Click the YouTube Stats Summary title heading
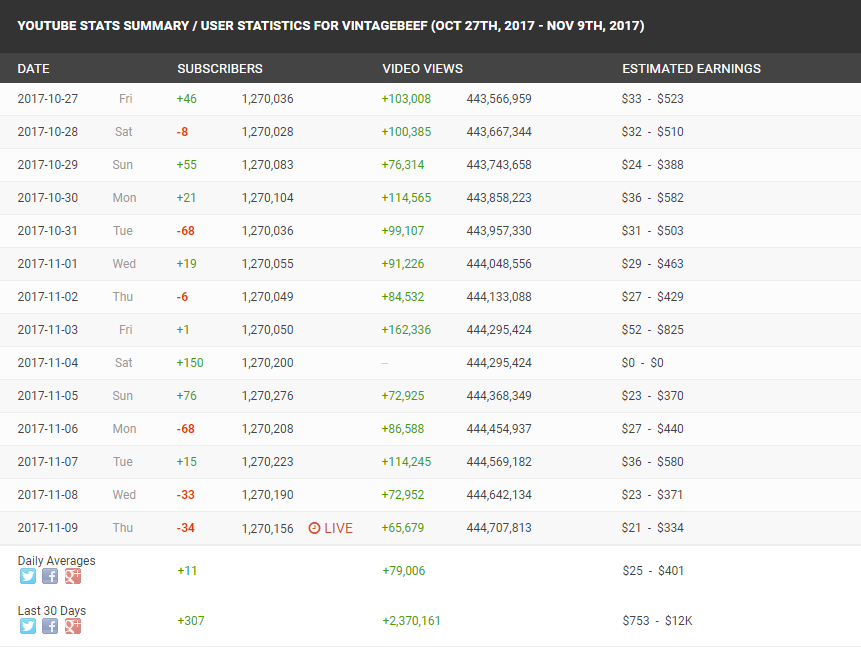This screenshot has height=647, width=861. [x=331, y=26]
